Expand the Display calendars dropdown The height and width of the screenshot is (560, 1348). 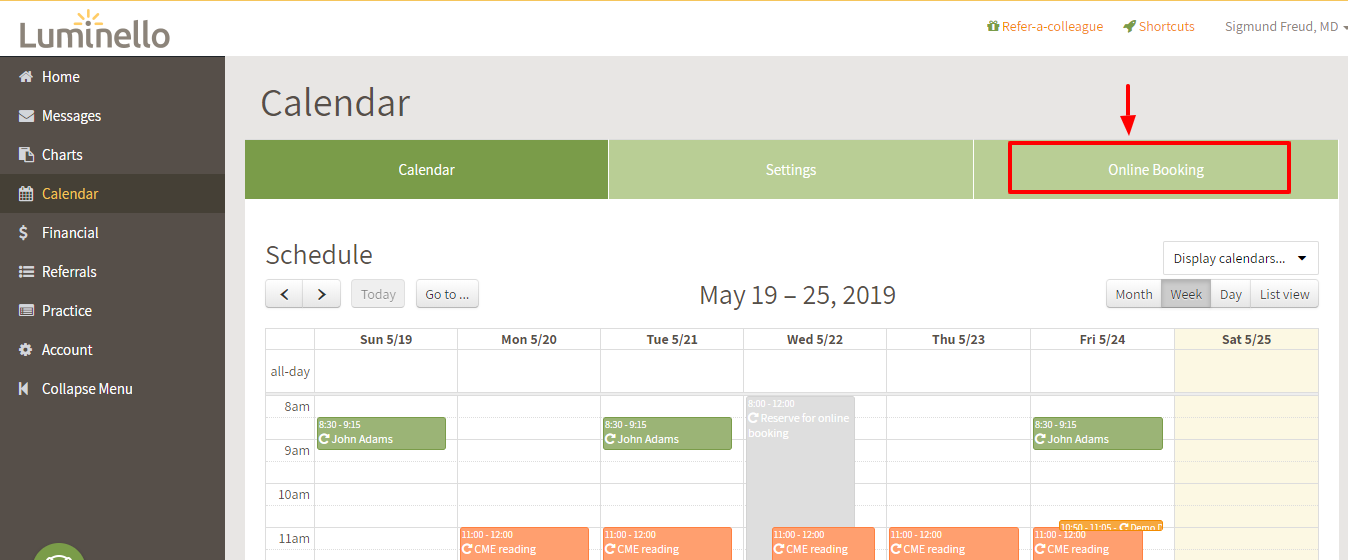[1240, 258]
